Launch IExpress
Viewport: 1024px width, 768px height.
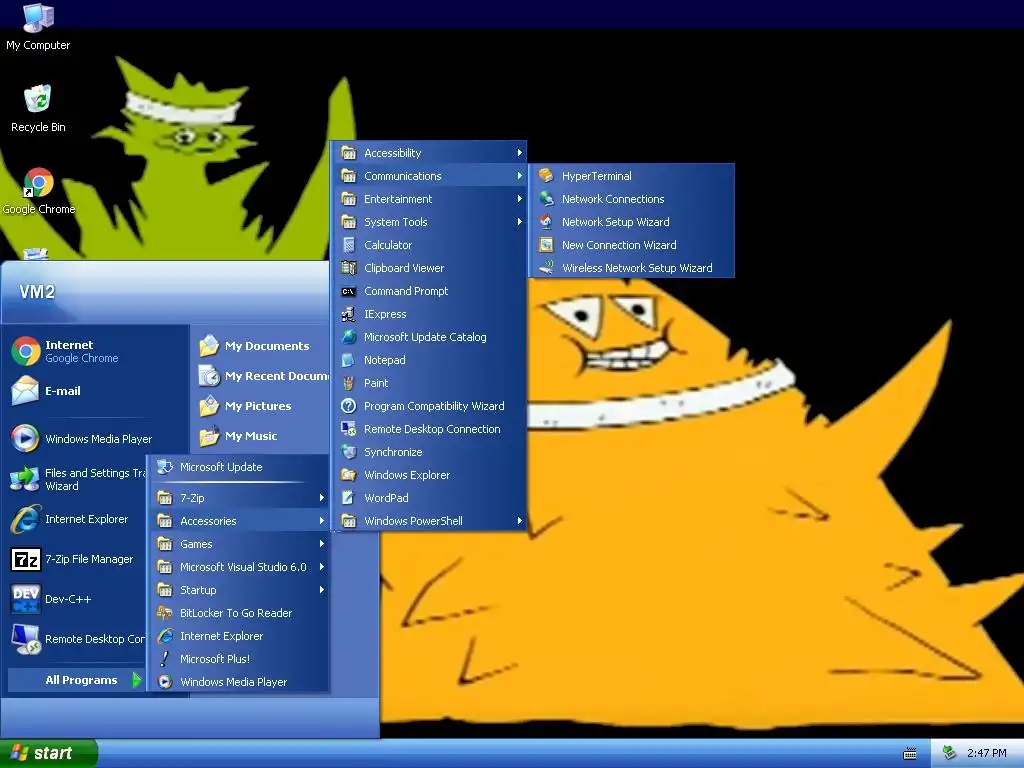point(430,313)
